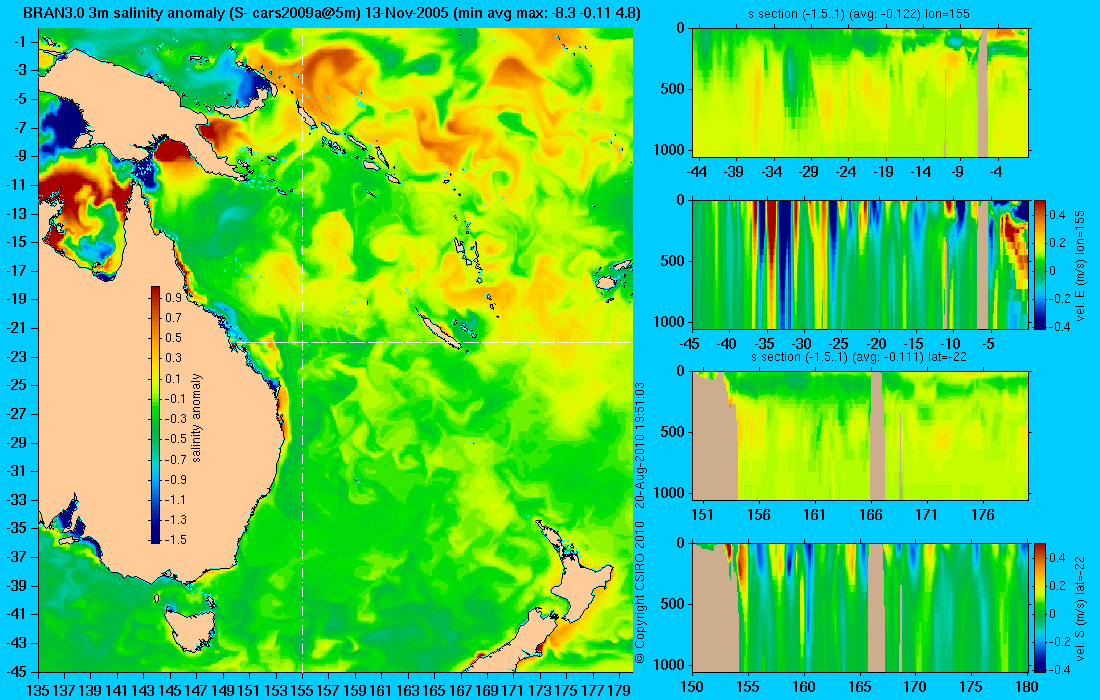This screenshot has height=700, width=1100.
Task: Click the -35 tick under vel. E section
Action: [x=765, y=344]
